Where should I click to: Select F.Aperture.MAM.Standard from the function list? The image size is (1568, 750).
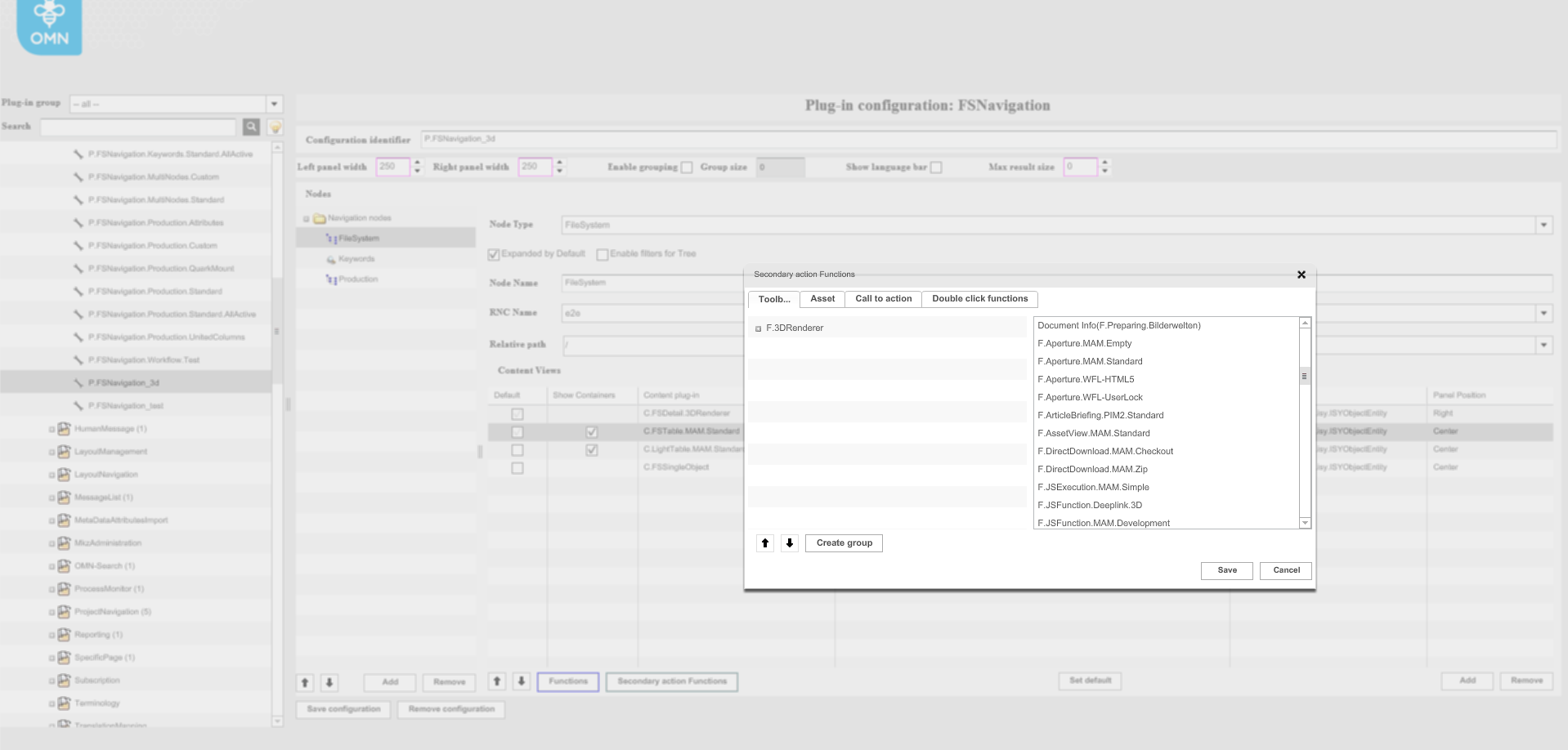pyautogui.click(x=1090, y=361)
